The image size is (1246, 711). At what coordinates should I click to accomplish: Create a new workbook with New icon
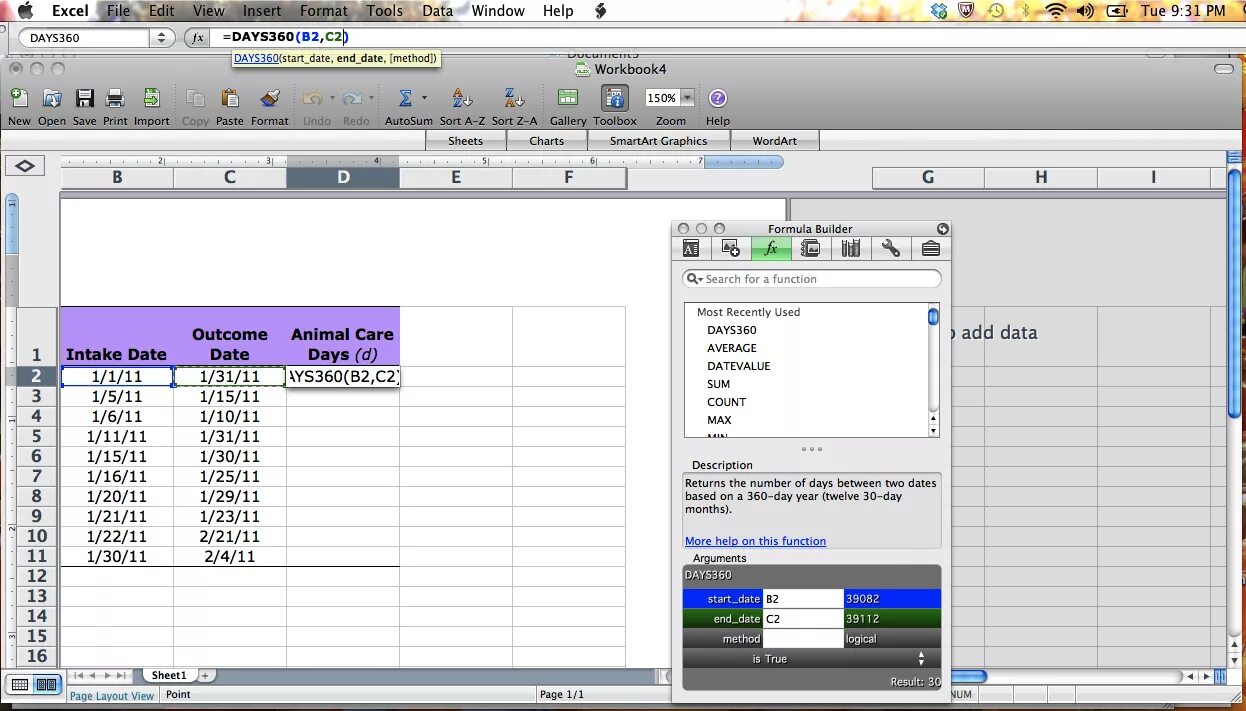pos(19,98)
